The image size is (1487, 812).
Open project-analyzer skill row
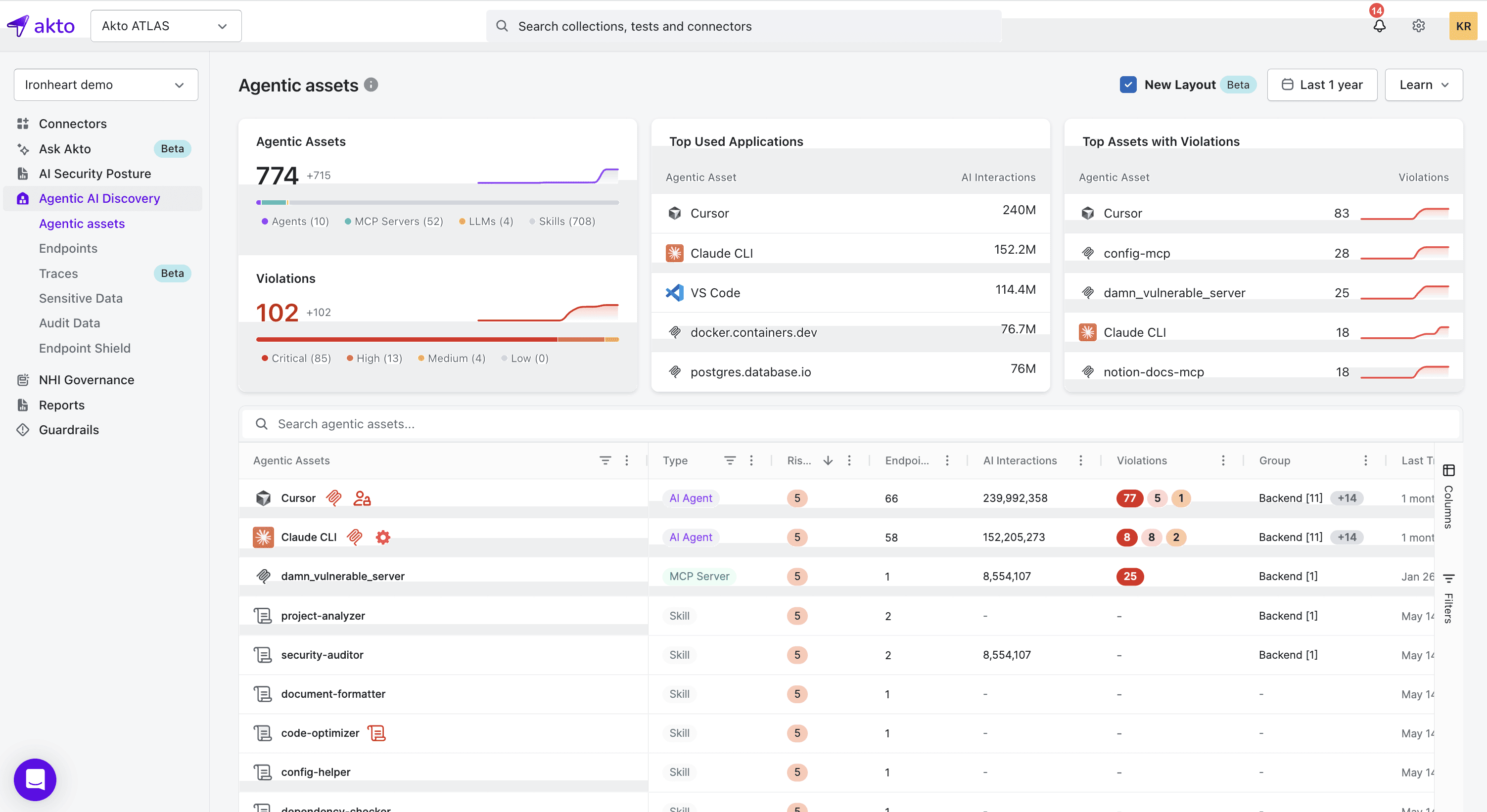(323, 616)
